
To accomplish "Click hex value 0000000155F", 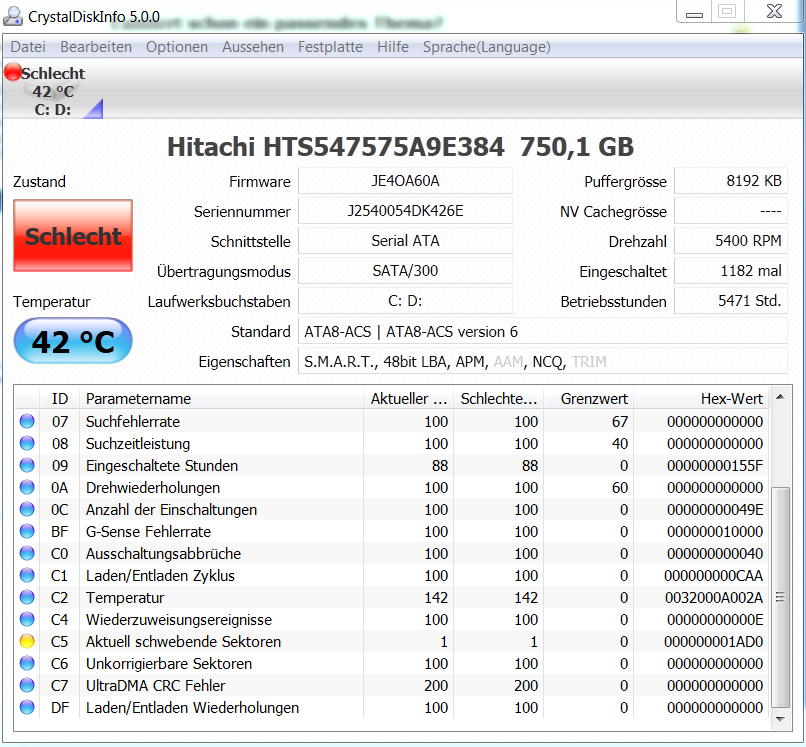I will point(715,465).
